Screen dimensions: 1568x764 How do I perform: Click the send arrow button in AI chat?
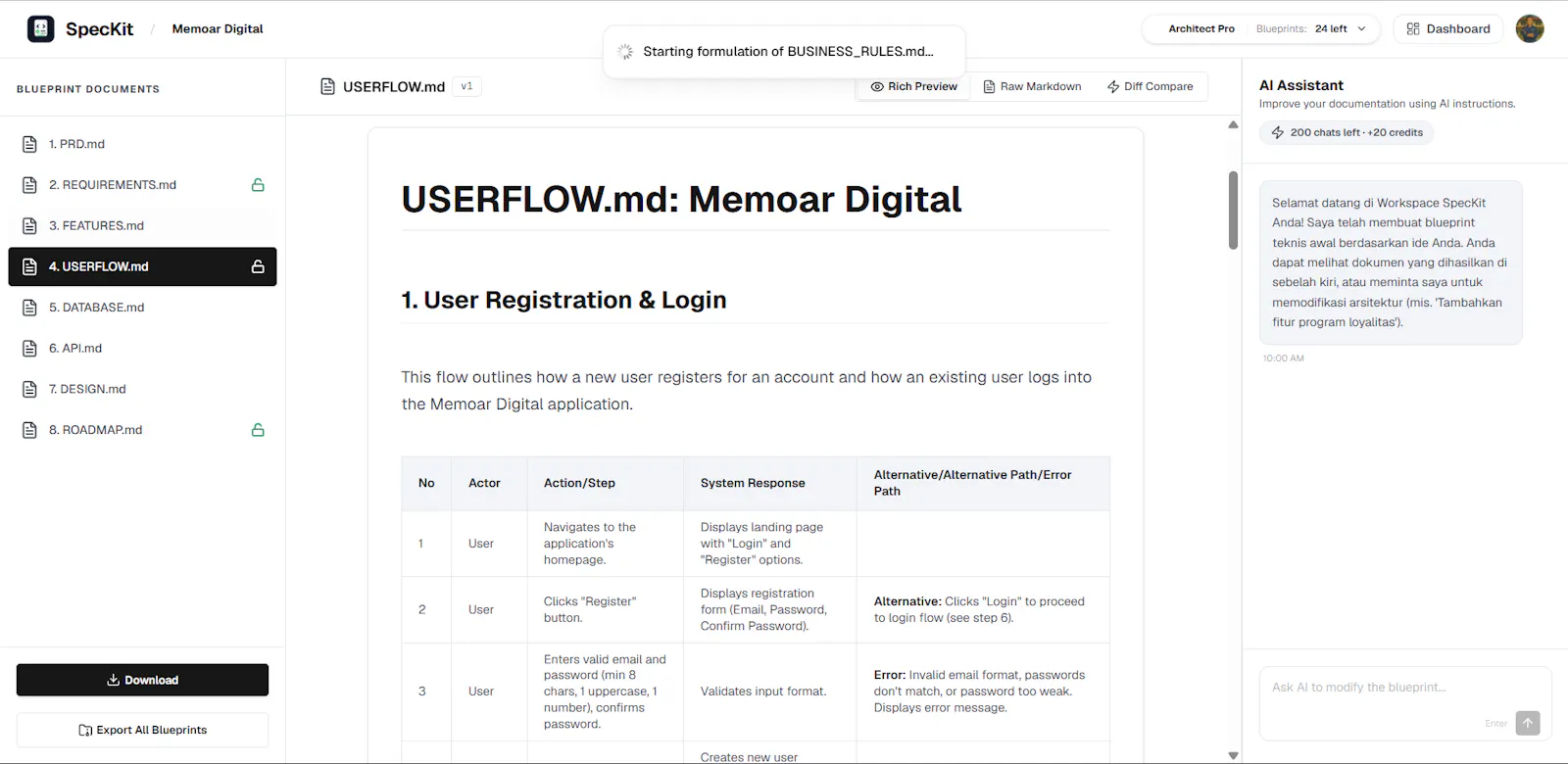pos(1528,723)
